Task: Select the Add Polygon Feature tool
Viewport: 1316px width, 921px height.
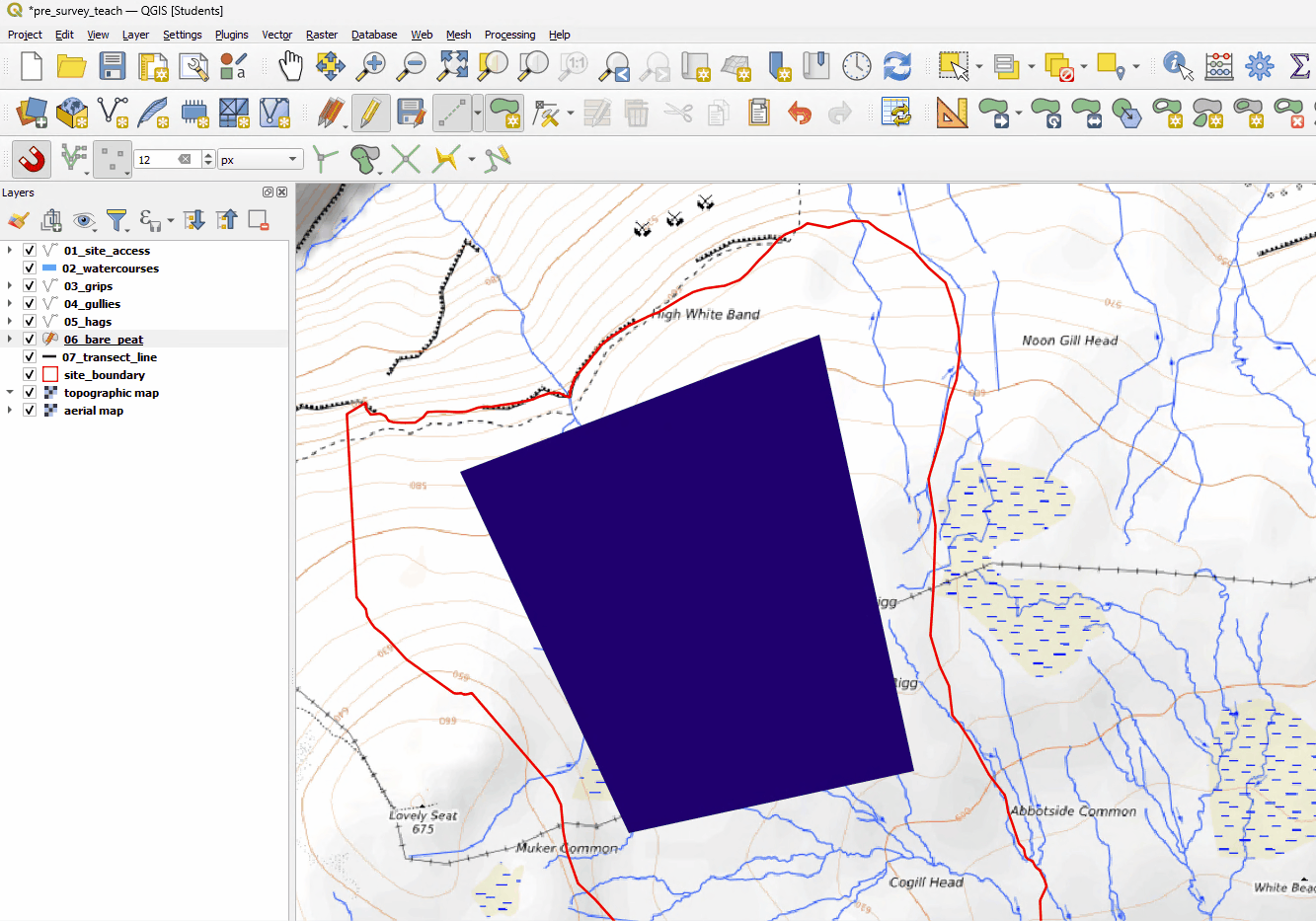Action: coord(504,113)
